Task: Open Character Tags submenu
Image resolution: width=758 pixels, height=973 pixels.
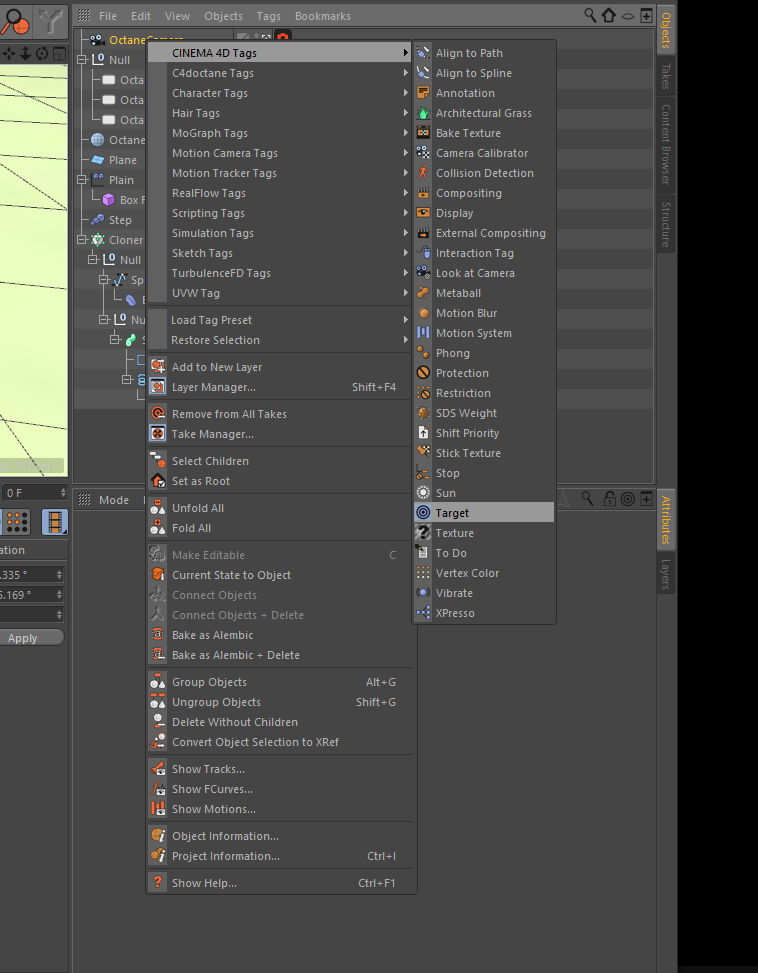Action: [280, 92]
